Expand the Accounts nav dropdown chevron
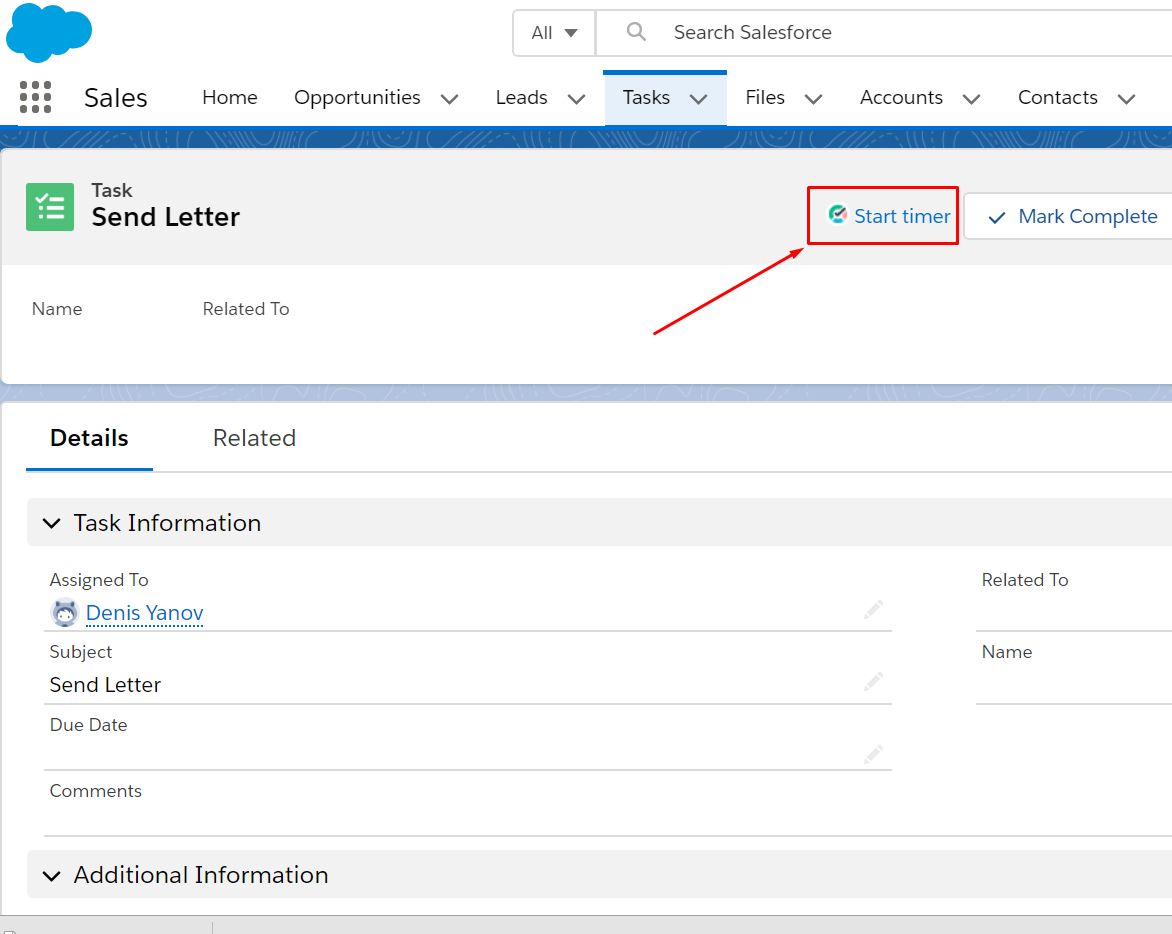This screenshot has width=1172, height=934. pyautogui.click(x=971, y=99)
